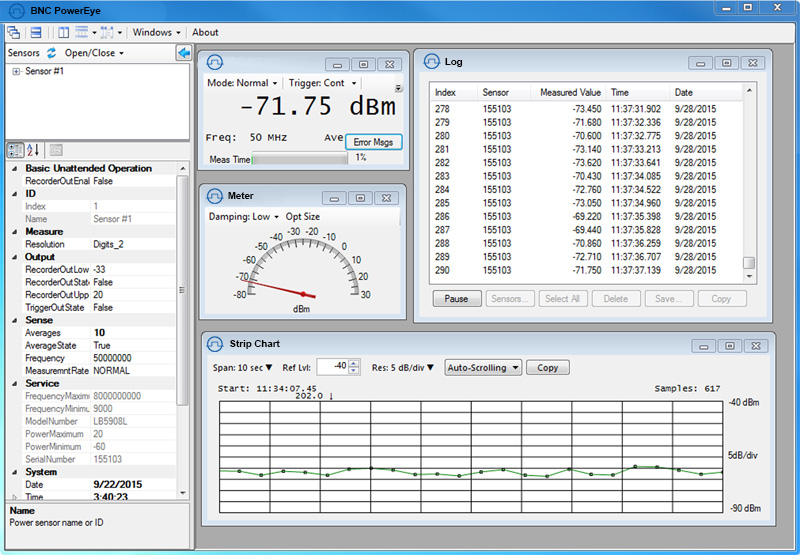The image size is (800, 555).
Task: Click the Property Pages icon in property grid
Action: (56, 150)
